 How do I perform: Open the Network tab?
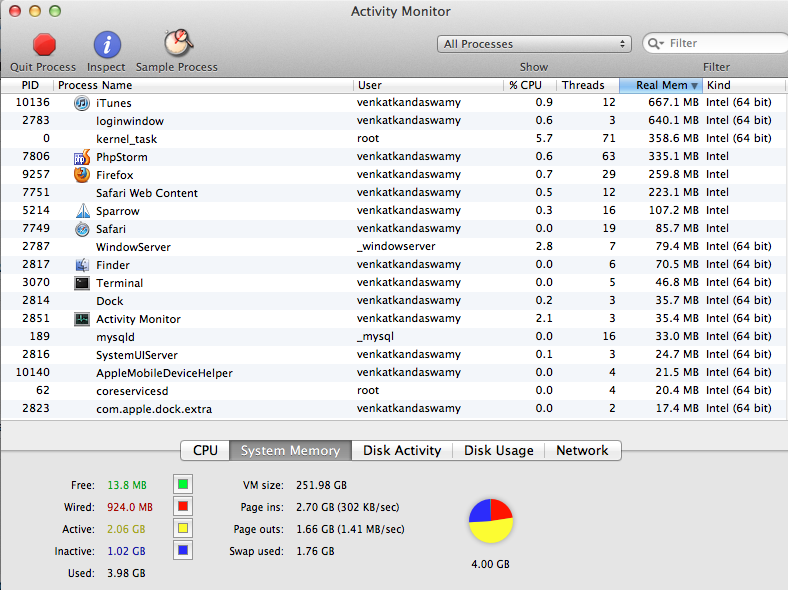[582, 450]
